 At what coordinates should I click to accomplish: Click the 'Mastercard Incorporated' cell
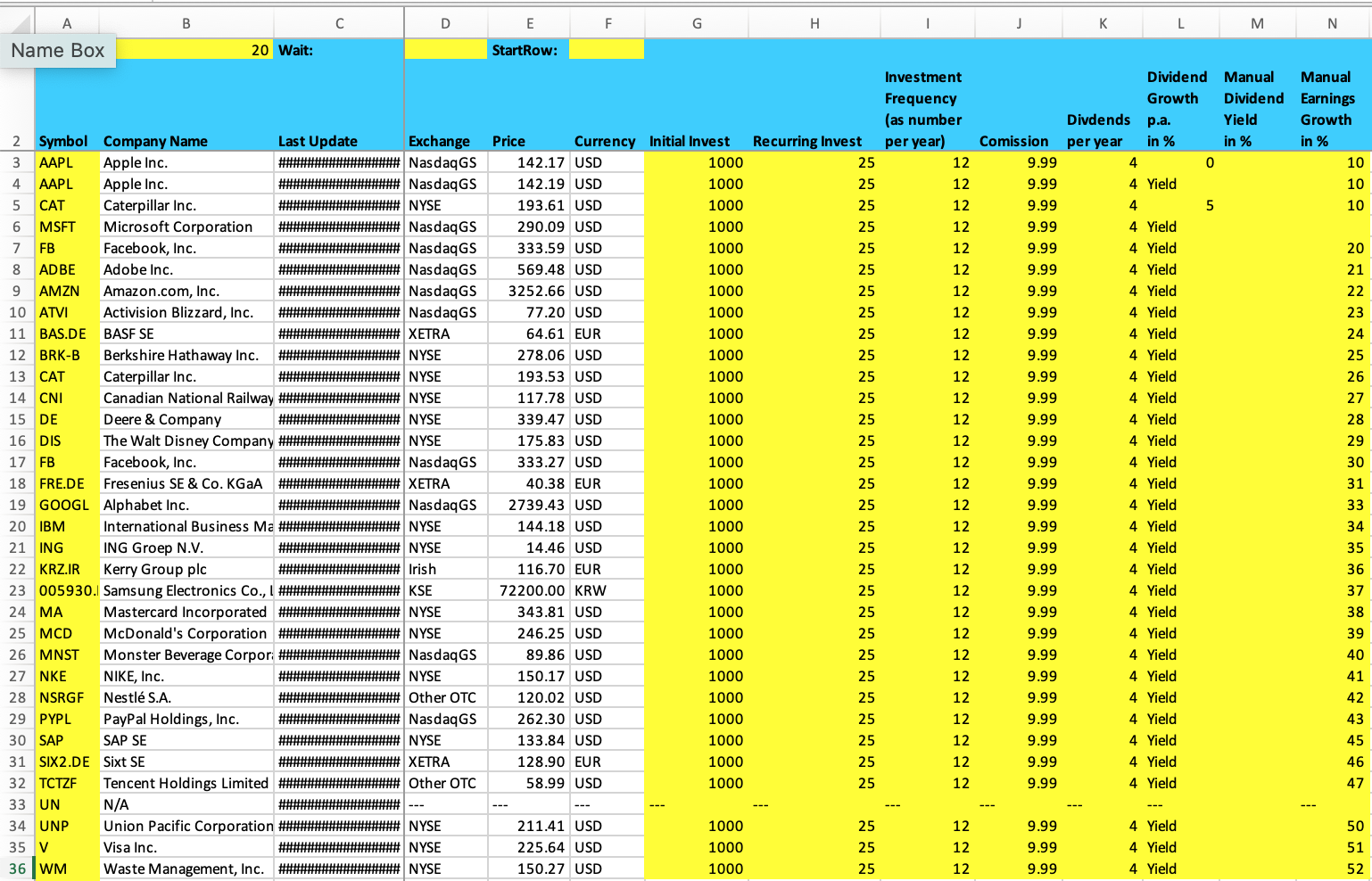tap(186, 612)
